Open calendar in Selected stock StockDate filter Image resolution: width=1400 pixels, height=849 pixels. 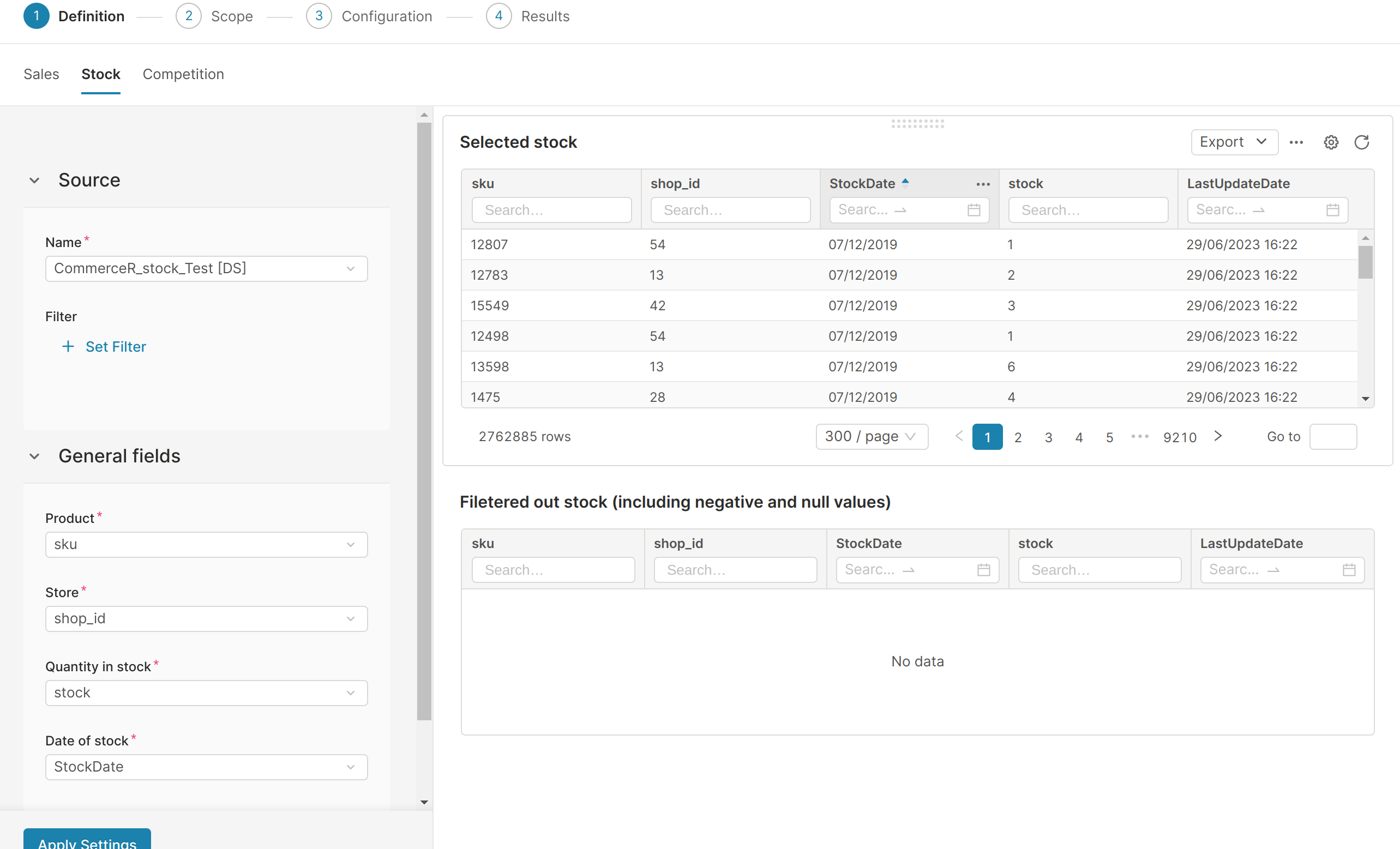click(x=974, y=210)
